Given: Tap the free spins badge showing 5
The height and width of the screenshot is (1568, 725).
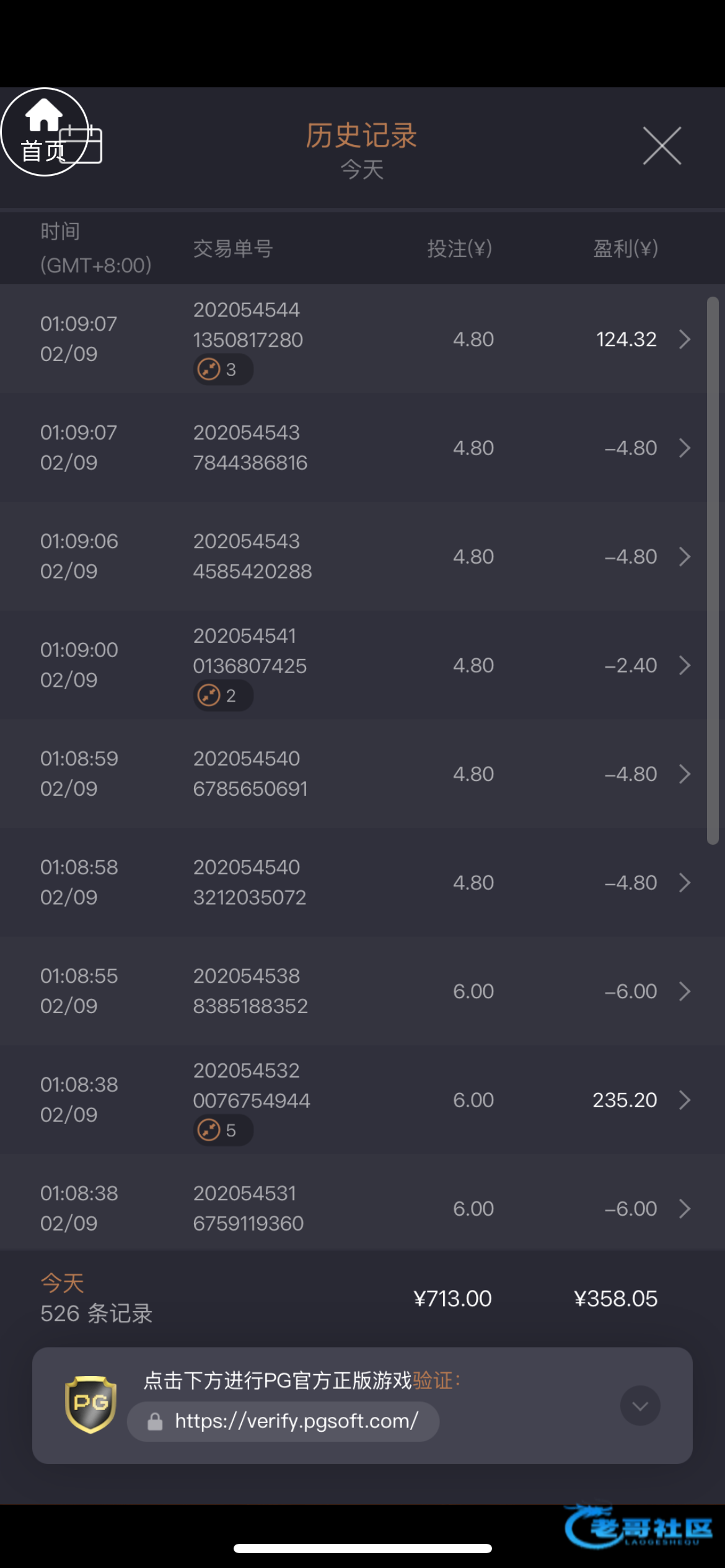Looking at the screenshot, I should tap(222, 1130).
